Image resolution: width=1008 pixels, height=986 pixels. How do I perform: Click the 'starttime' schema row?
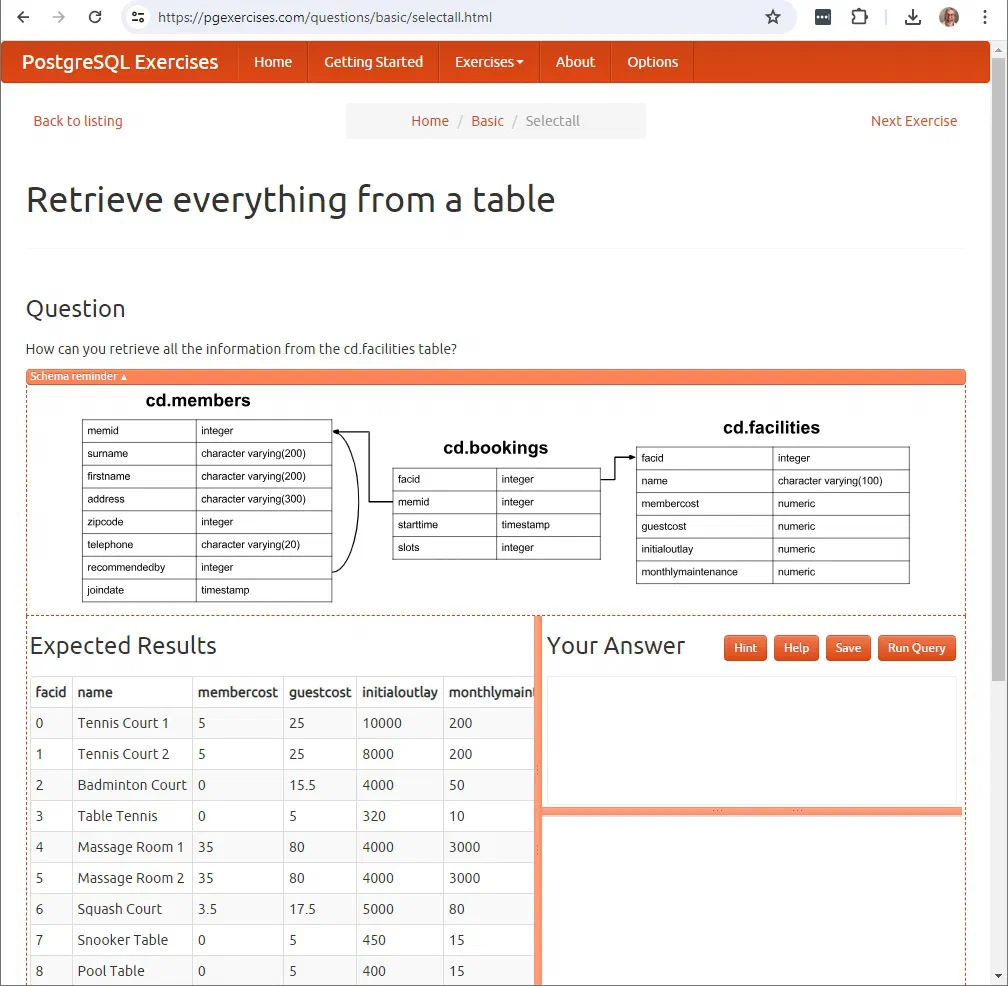(496, 524)
